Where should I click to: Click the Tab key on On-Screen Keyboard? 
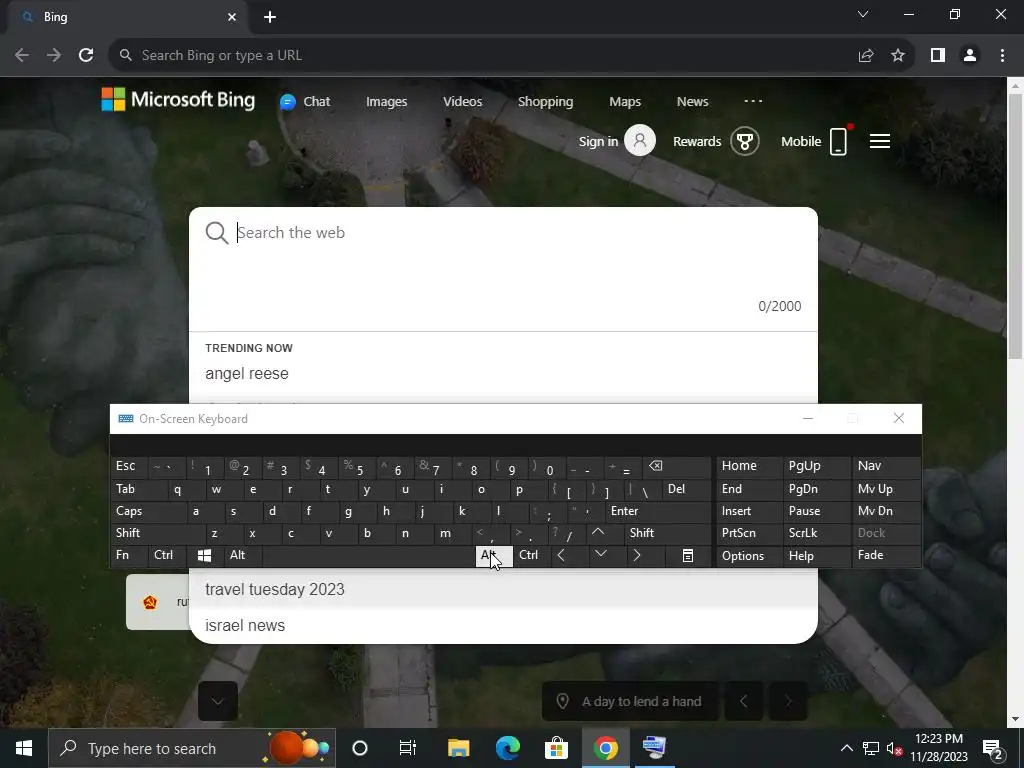(x=139, y=488)
